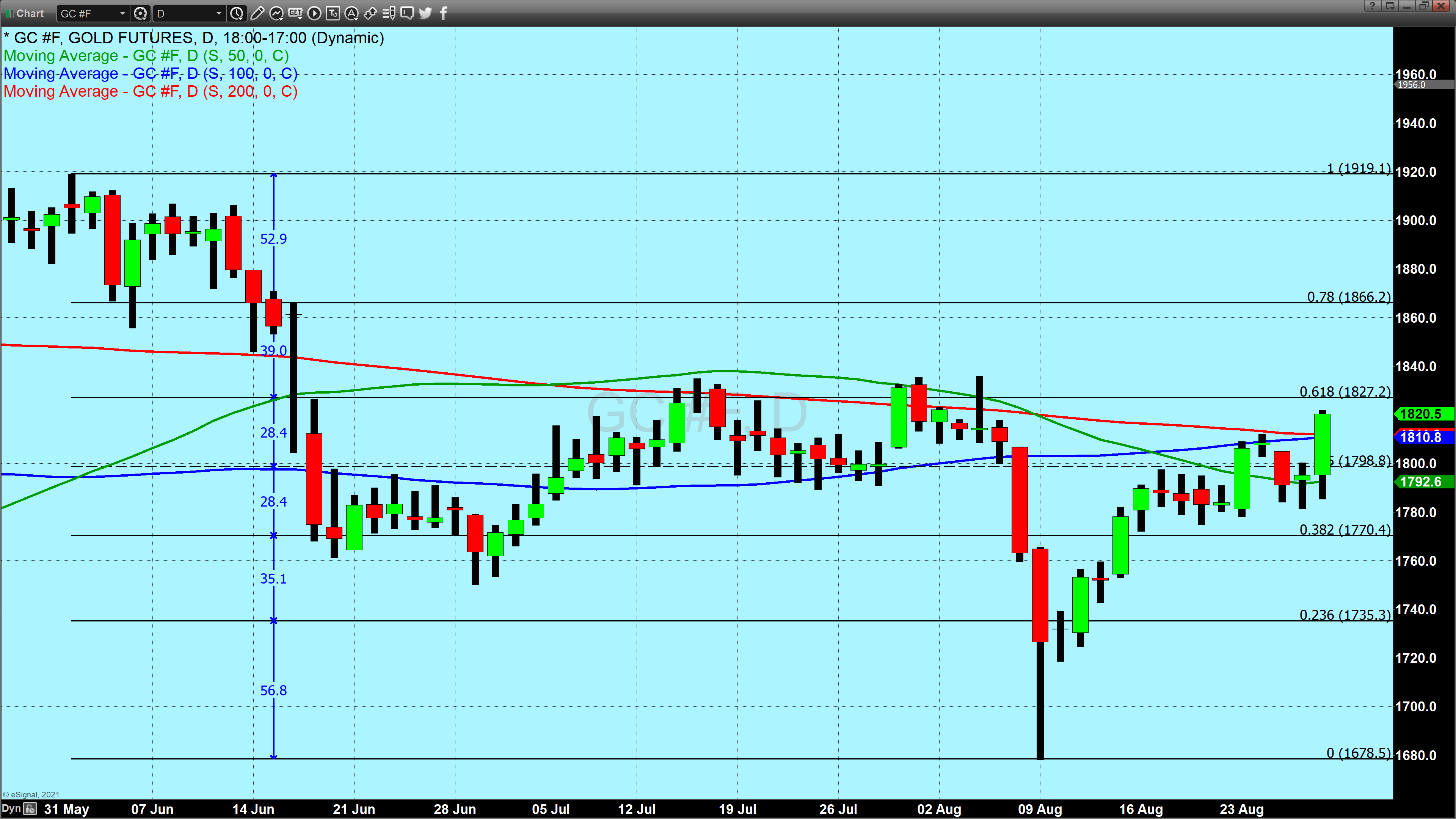Select the pencil drawing tool
This screenshot has width=1456, height=819.
[257, 13]
